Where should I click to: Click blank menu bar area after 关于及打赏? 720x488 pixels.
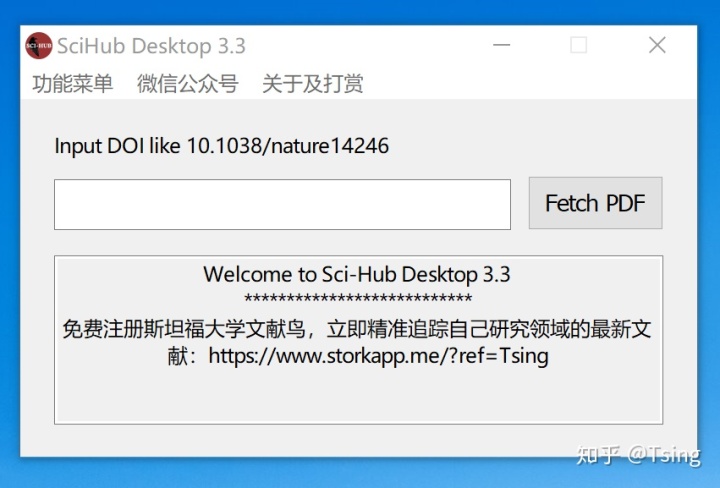click(x=528, y=84)
